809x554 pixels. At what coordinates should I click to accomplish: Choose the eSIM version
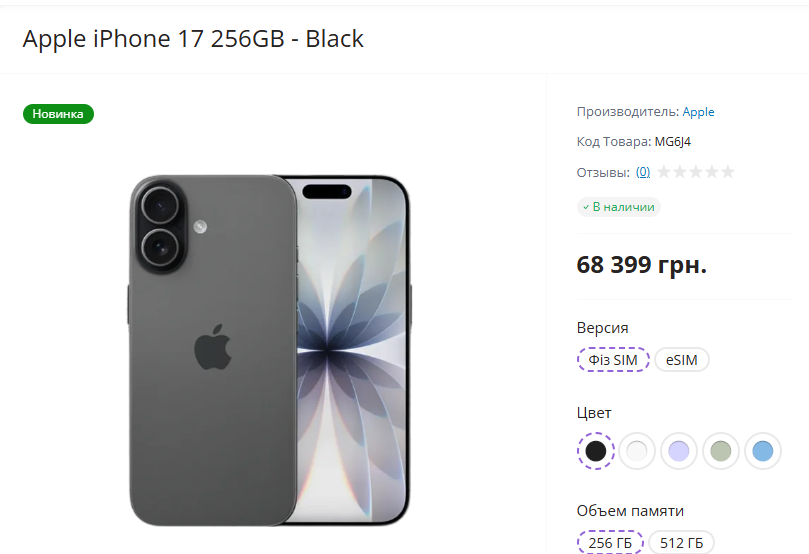(682, 360)
